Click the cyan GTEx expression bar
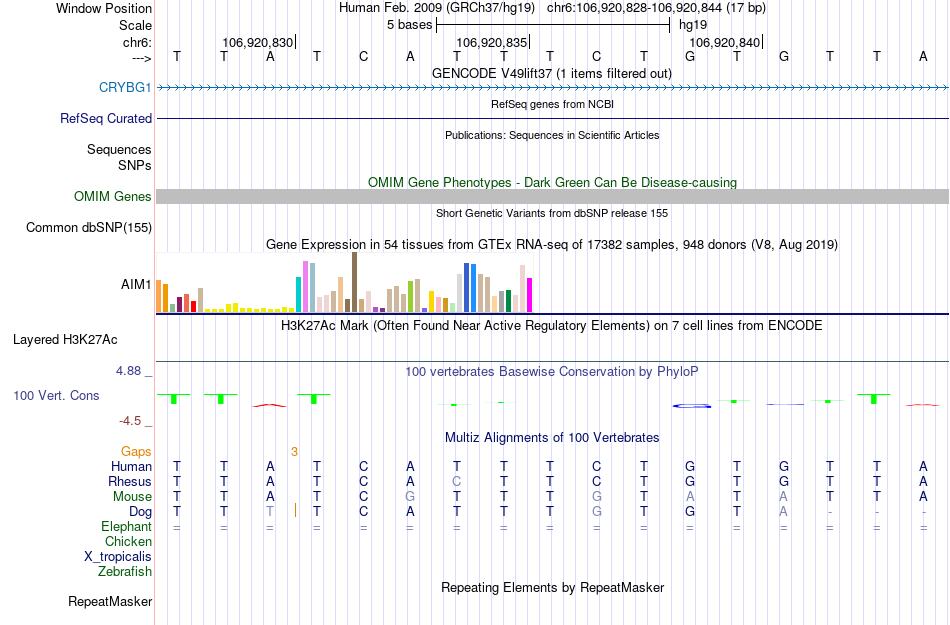 [x=298, y=294]
